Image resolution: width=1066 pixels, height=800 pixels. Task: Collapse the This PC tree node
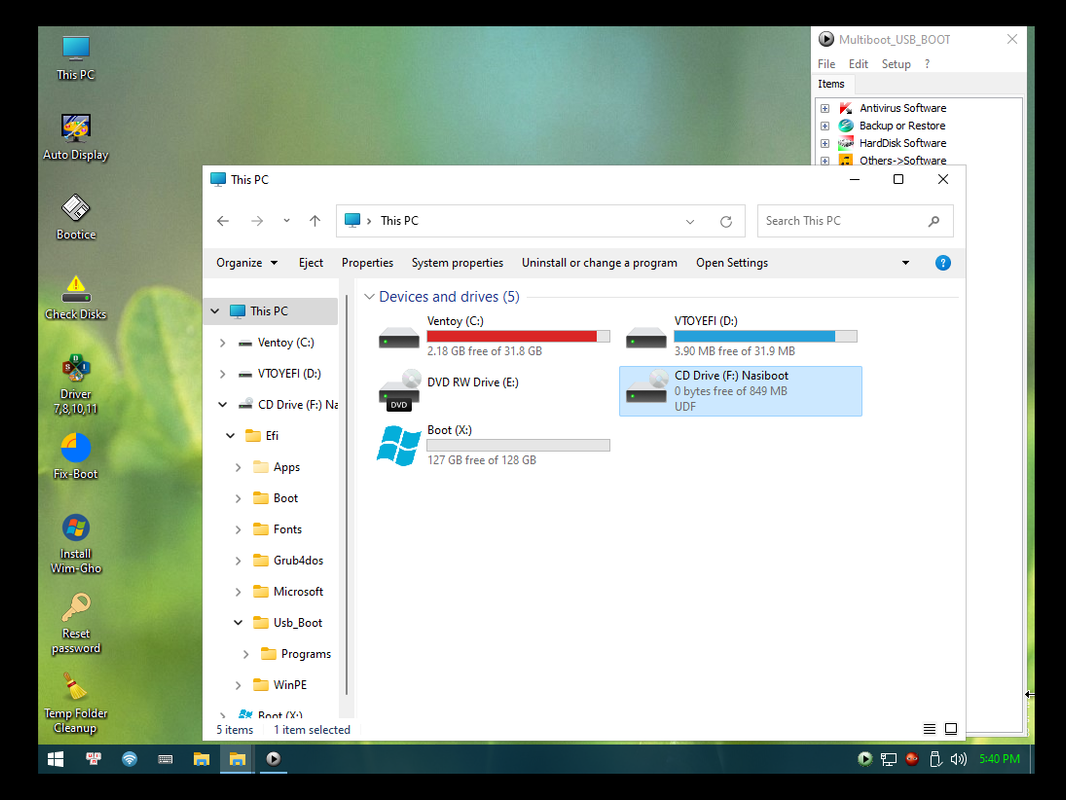pos(215,311)
